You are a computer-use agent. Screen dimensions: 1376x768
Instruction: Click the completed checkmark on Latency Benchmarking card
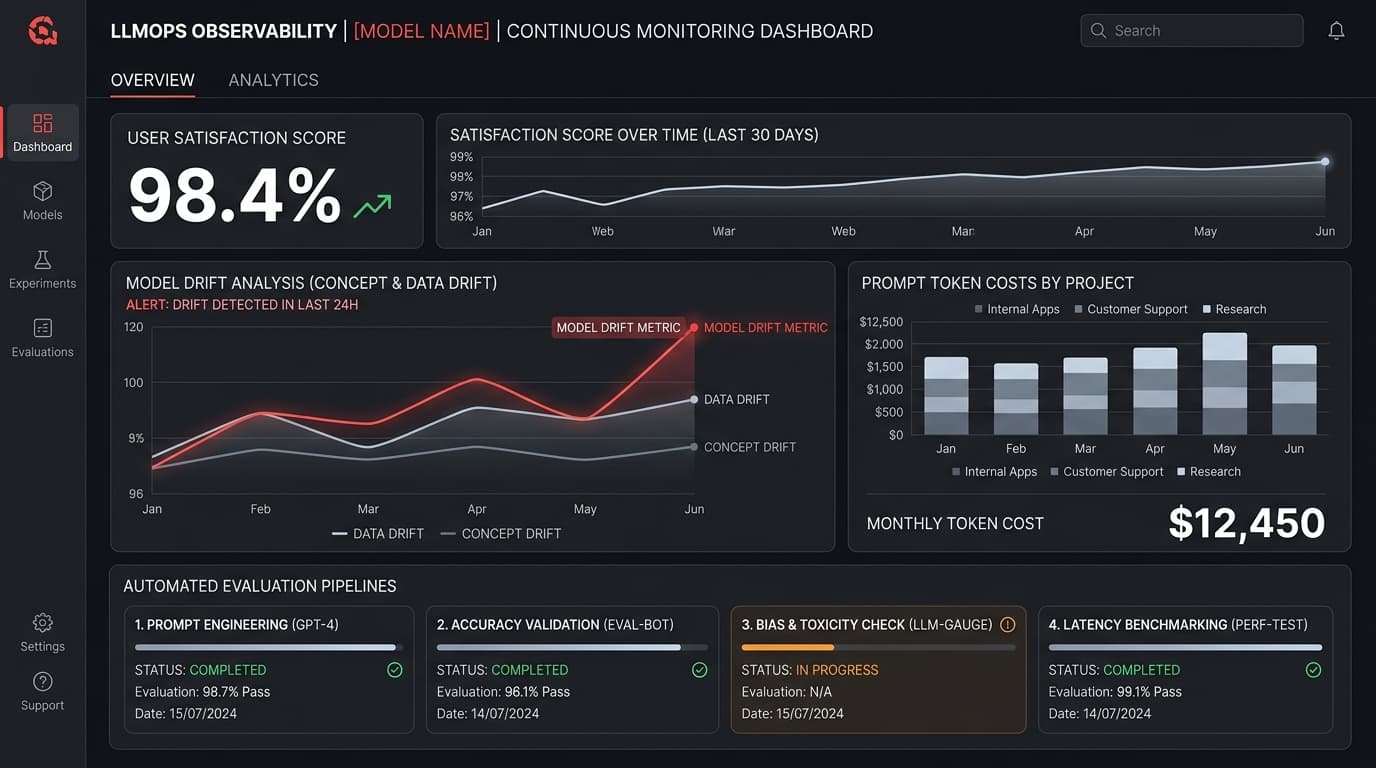(1314, 670)
